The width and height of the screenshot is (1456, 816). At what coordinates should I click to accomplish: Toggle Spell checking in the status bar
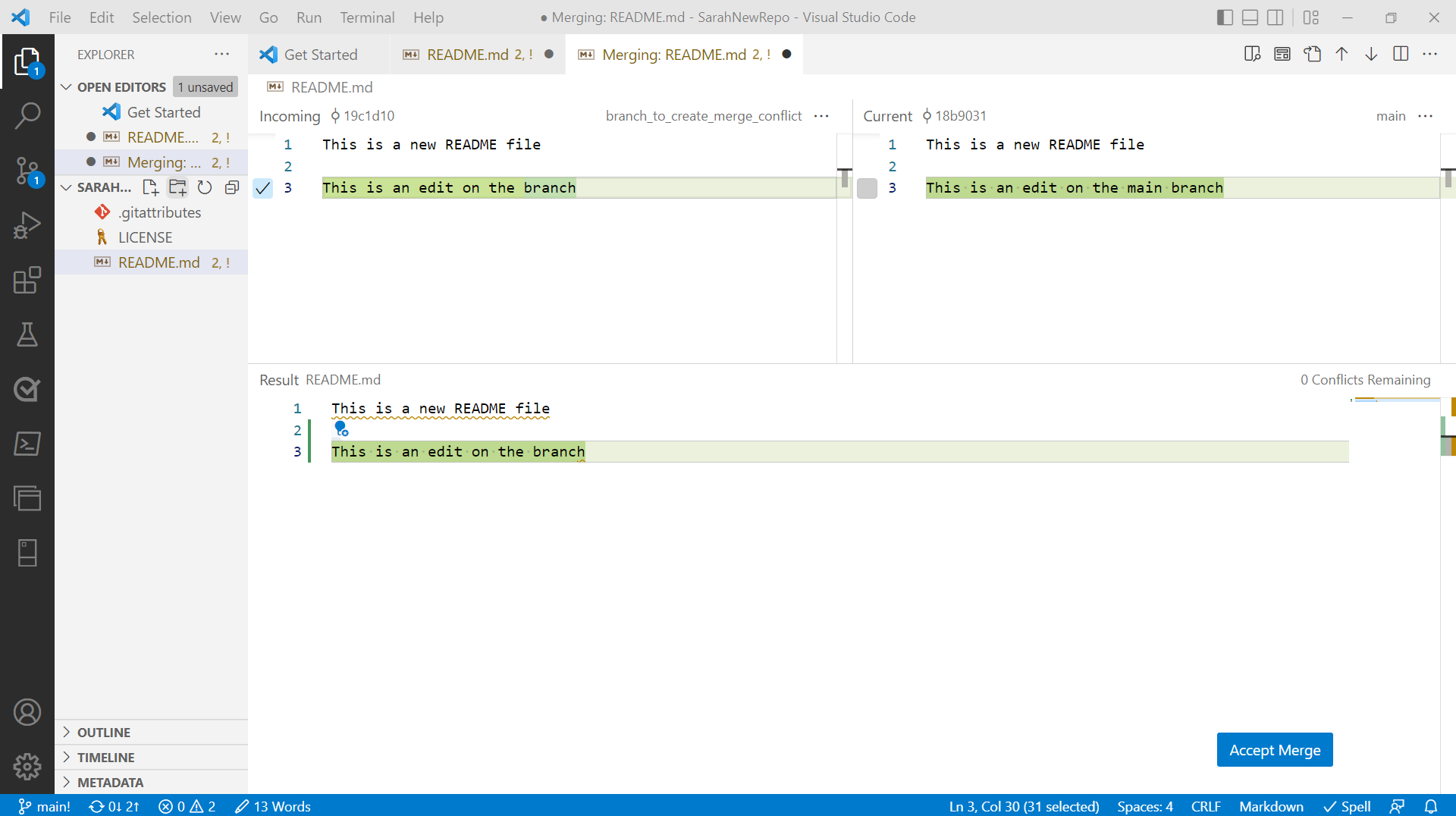(1348, 806)
